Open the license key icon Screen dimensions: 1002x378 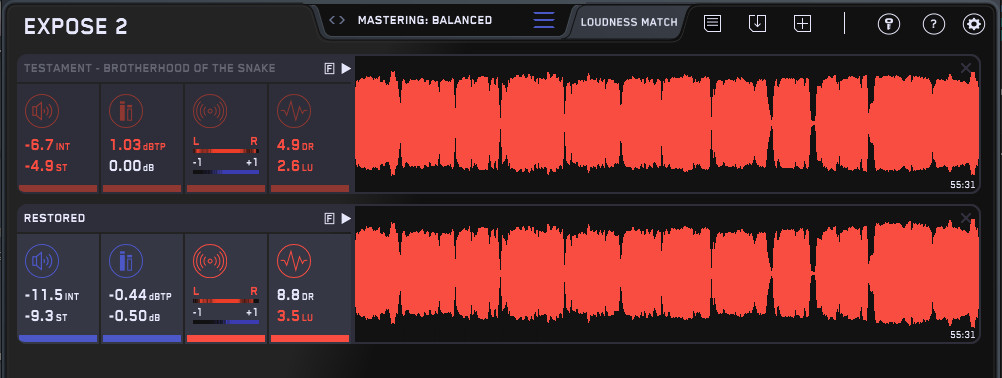(888, 24)
